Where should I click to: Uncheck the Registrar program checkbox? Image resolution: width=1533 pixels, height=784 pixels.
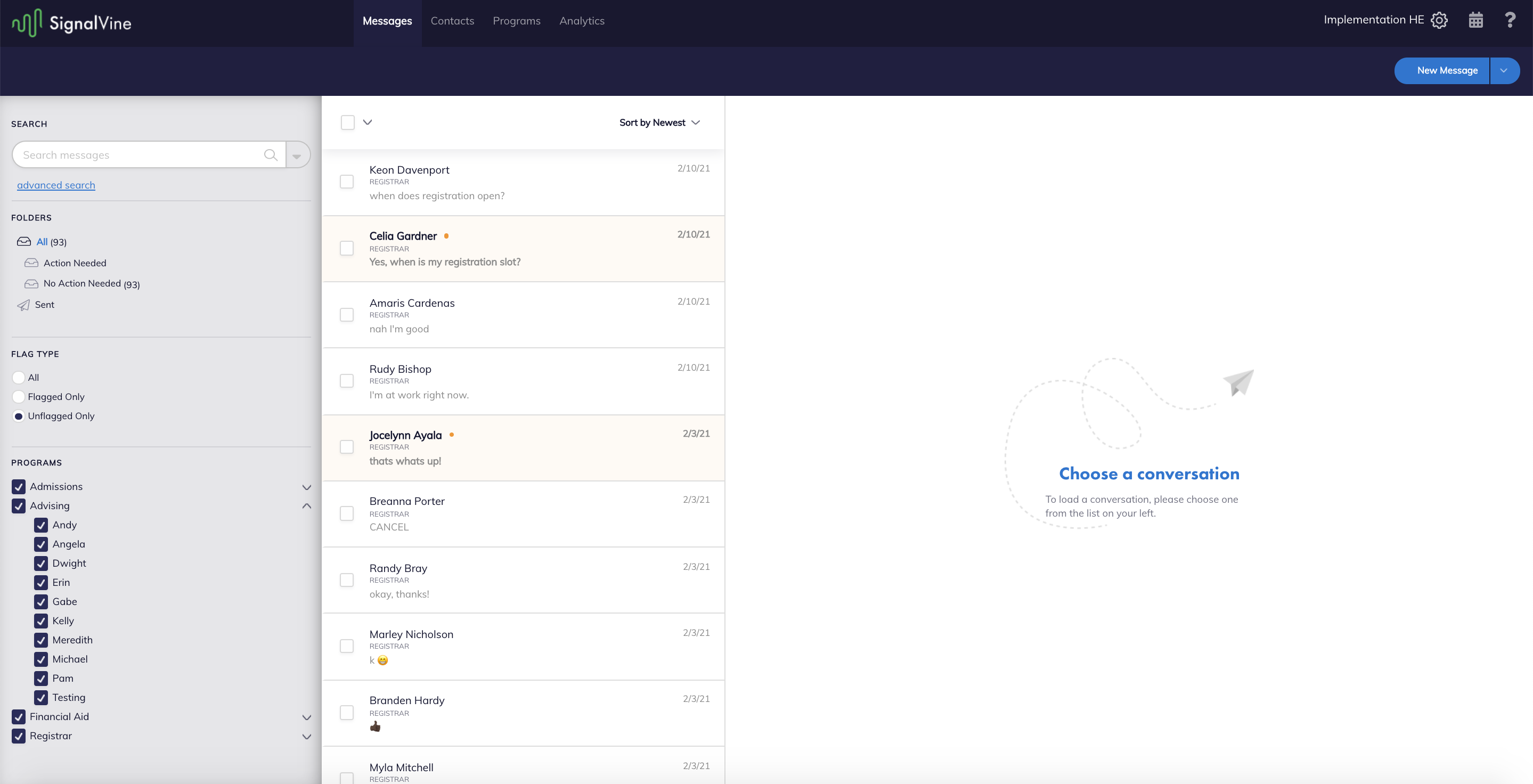click(19, 736)
